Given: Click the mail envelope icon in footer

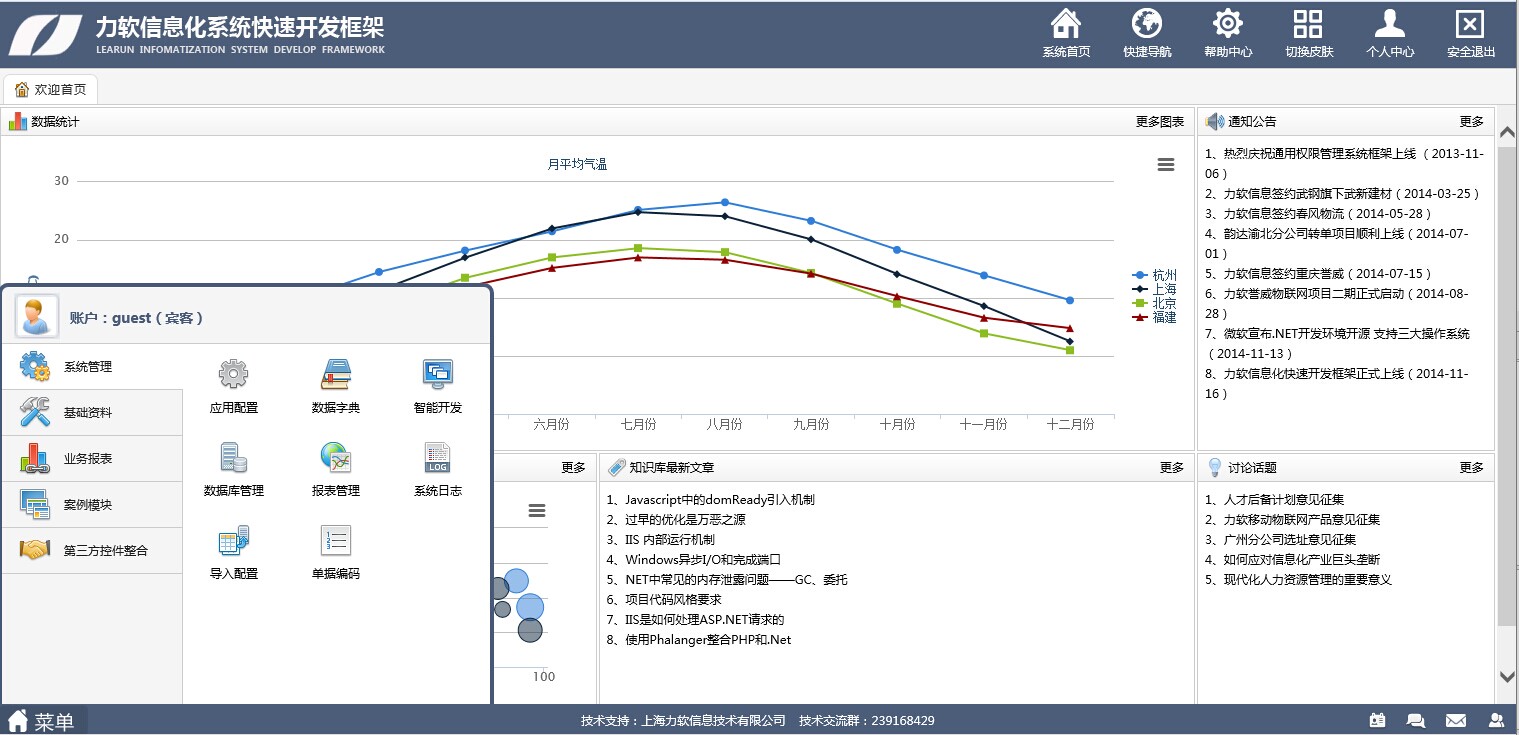Looking at the screenshot, I should click(x=1456, y=720).
